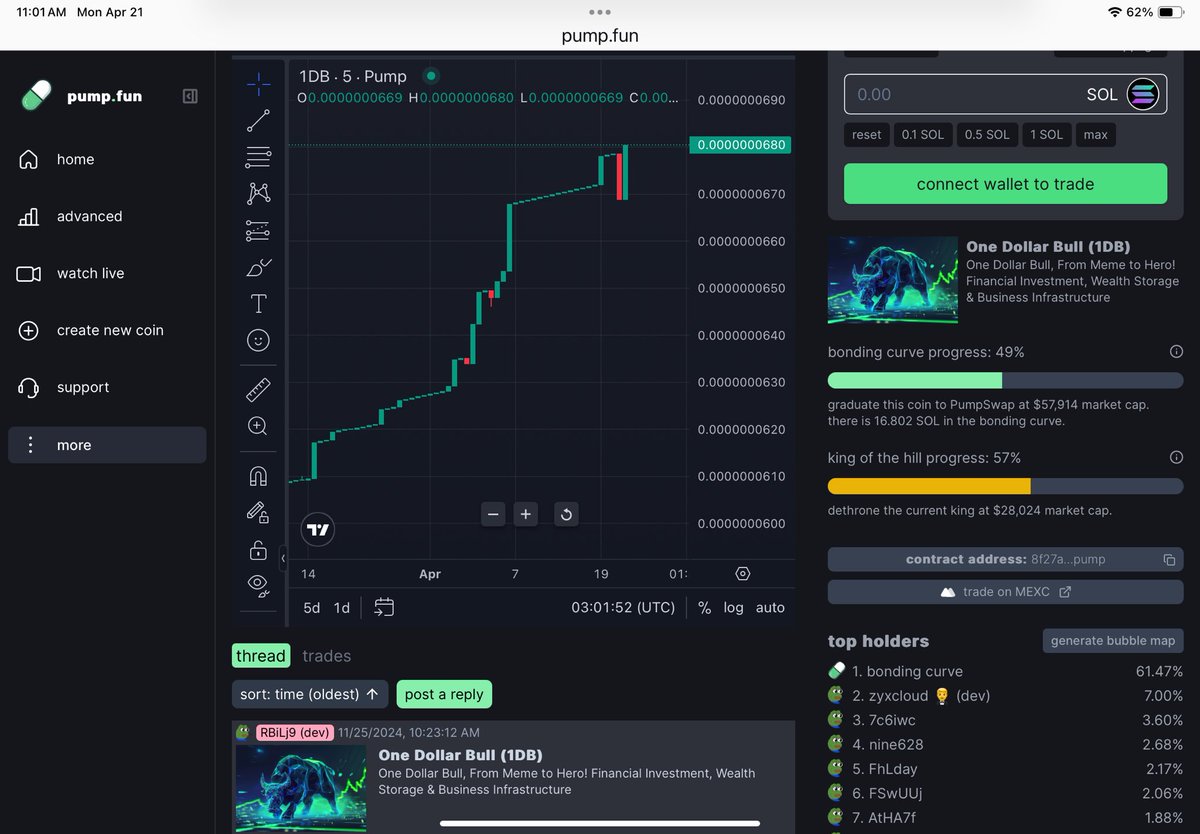
Task: Toggle magnet mode on chart
Action: pyautogui.click(x=258, y=476)
